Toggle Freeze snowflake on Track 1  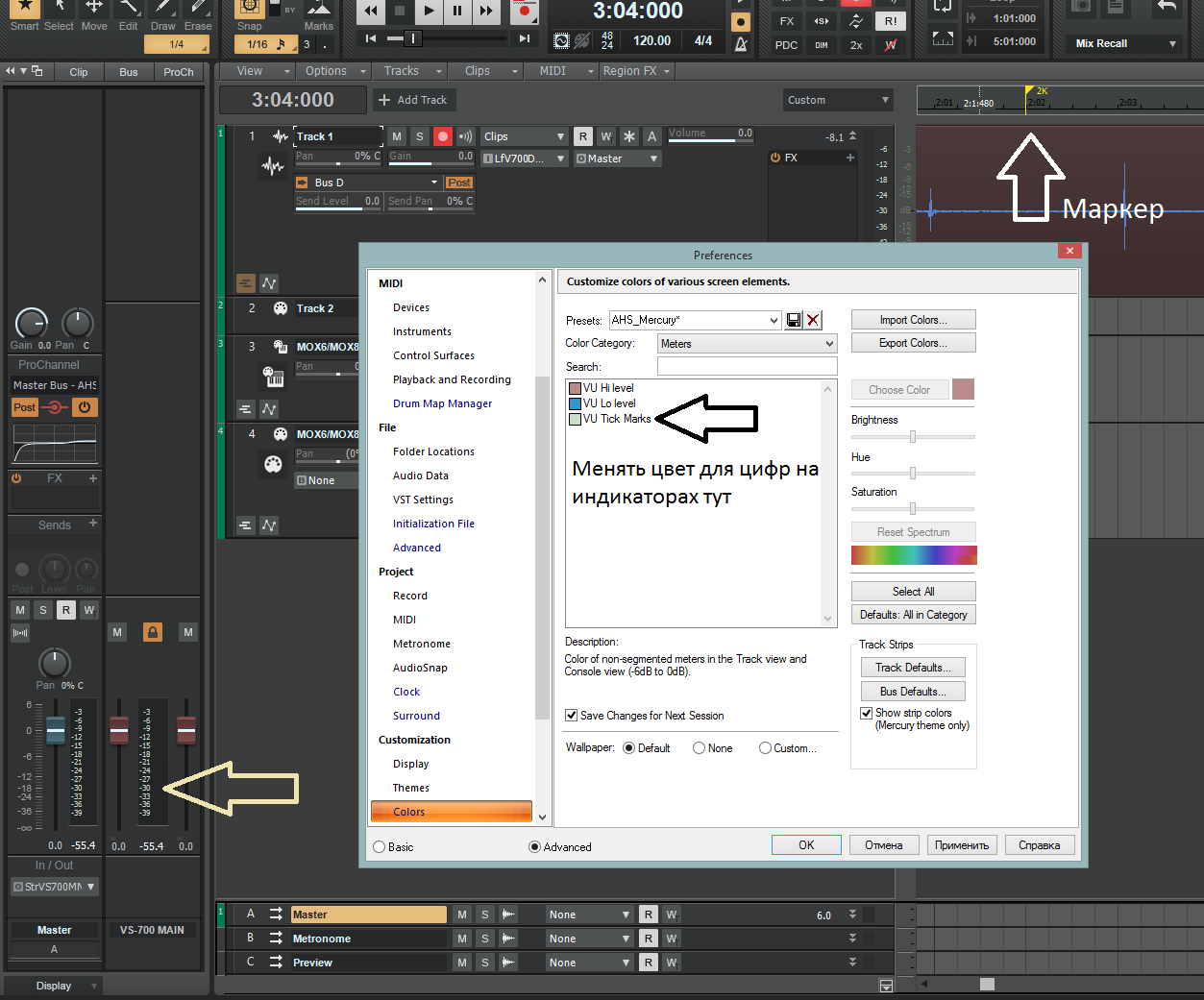pyautogui.click(x=628, y=136)
